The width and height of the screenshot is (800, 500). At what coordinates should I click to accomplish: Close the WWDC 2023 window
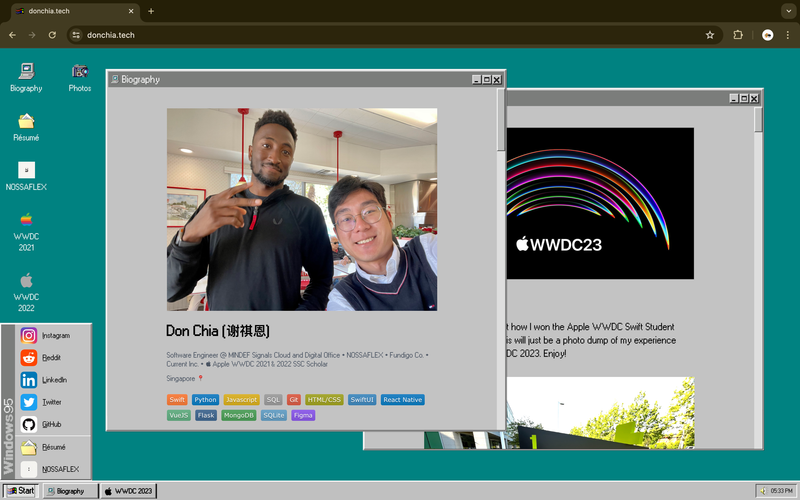755,98
